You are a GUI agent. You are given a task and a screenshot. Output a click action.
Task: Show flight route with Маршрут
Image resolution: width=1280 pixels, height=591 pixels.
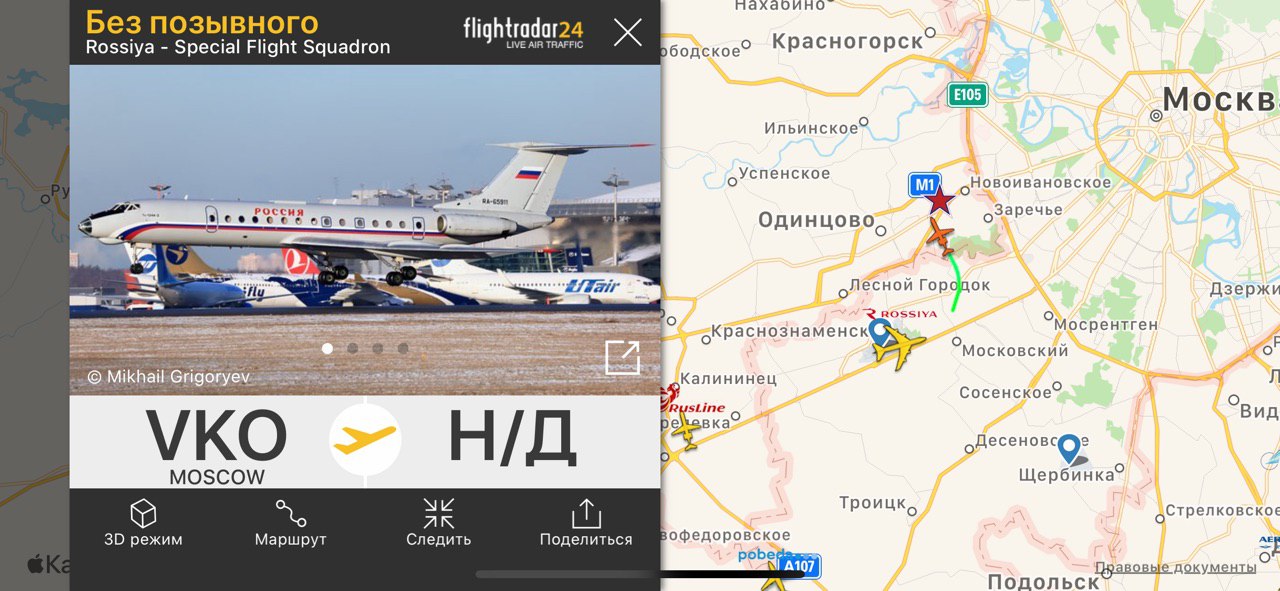[x=291, y=524]
